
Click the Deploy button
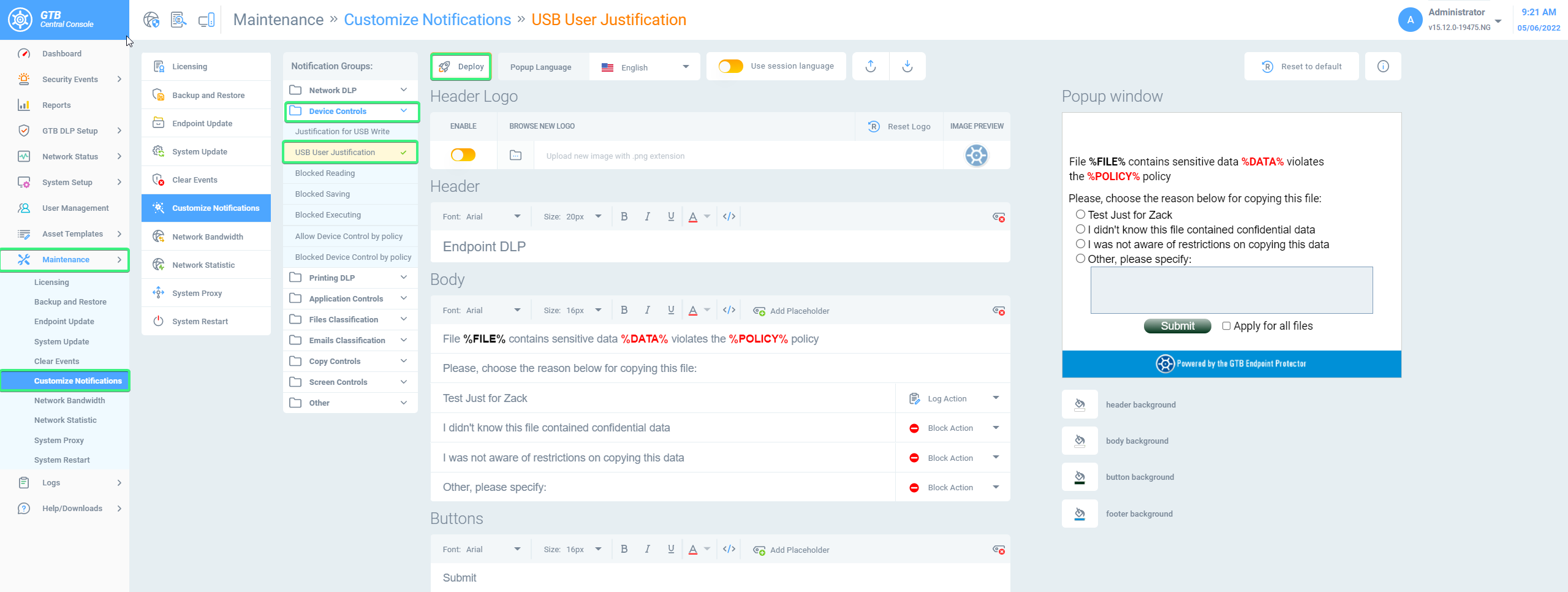point(461,66)
